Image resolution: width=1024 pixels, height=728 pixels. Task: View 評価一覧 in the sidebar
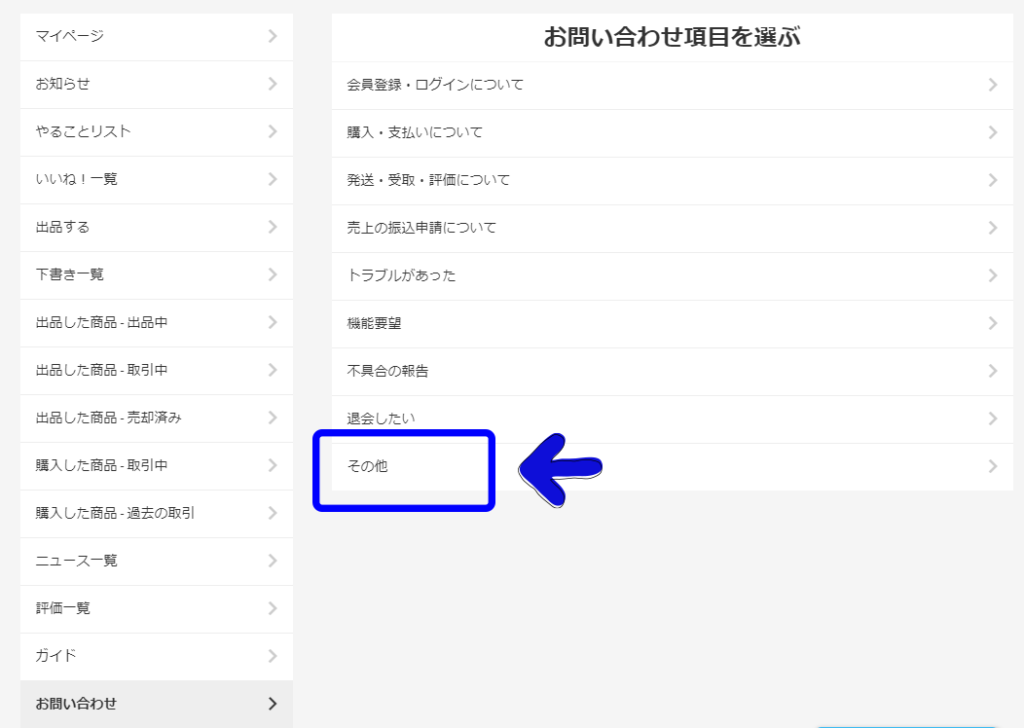[63, 608]
